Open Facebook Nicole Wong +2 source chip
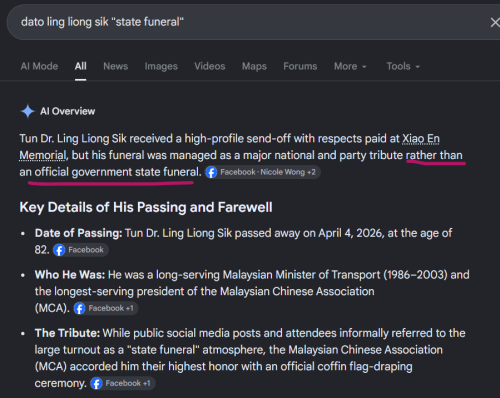500x398 pixels. click(x=262, y=172)
